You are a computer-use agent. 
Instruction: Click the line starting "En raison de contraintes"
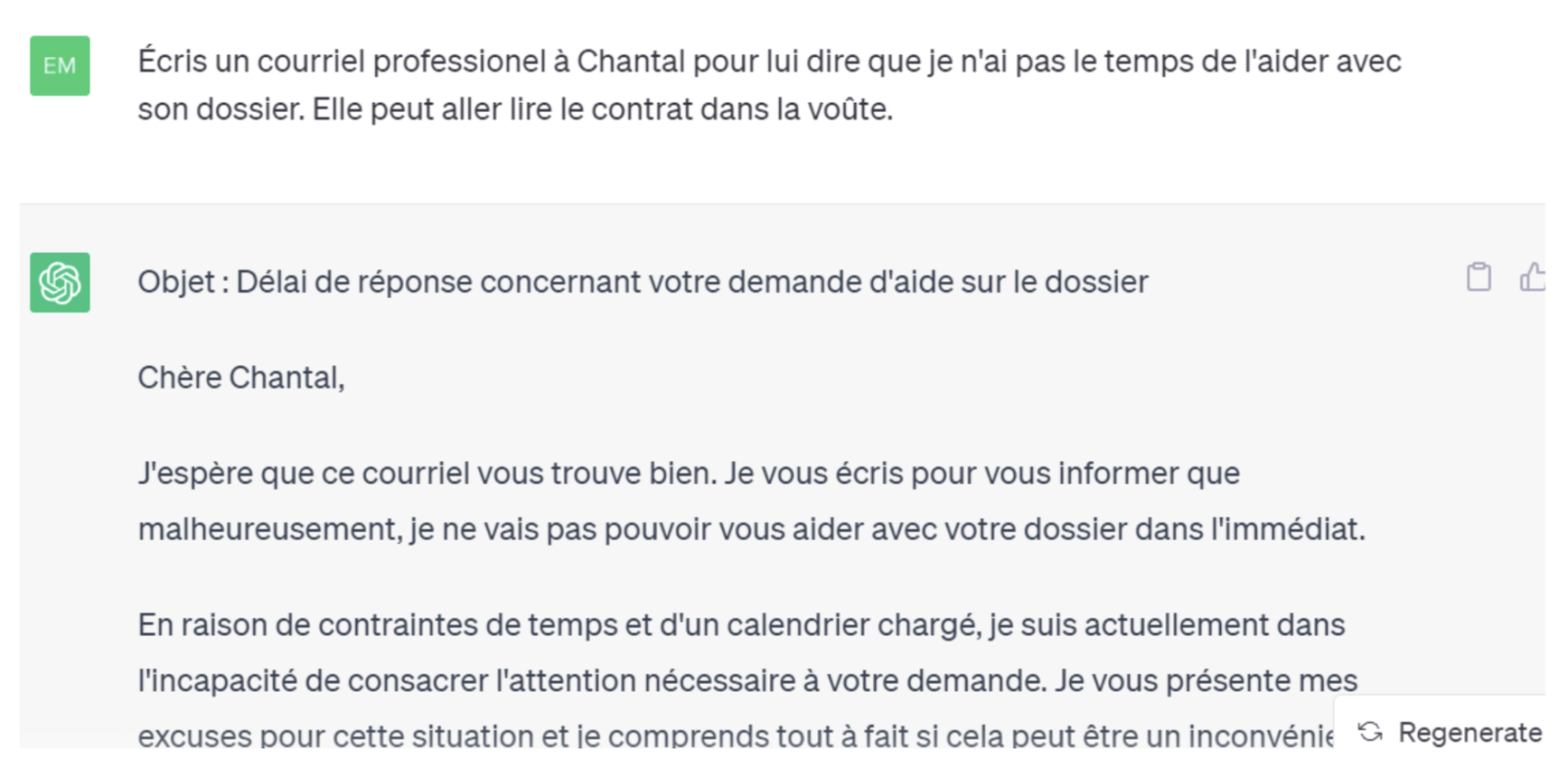pos(741,625)
